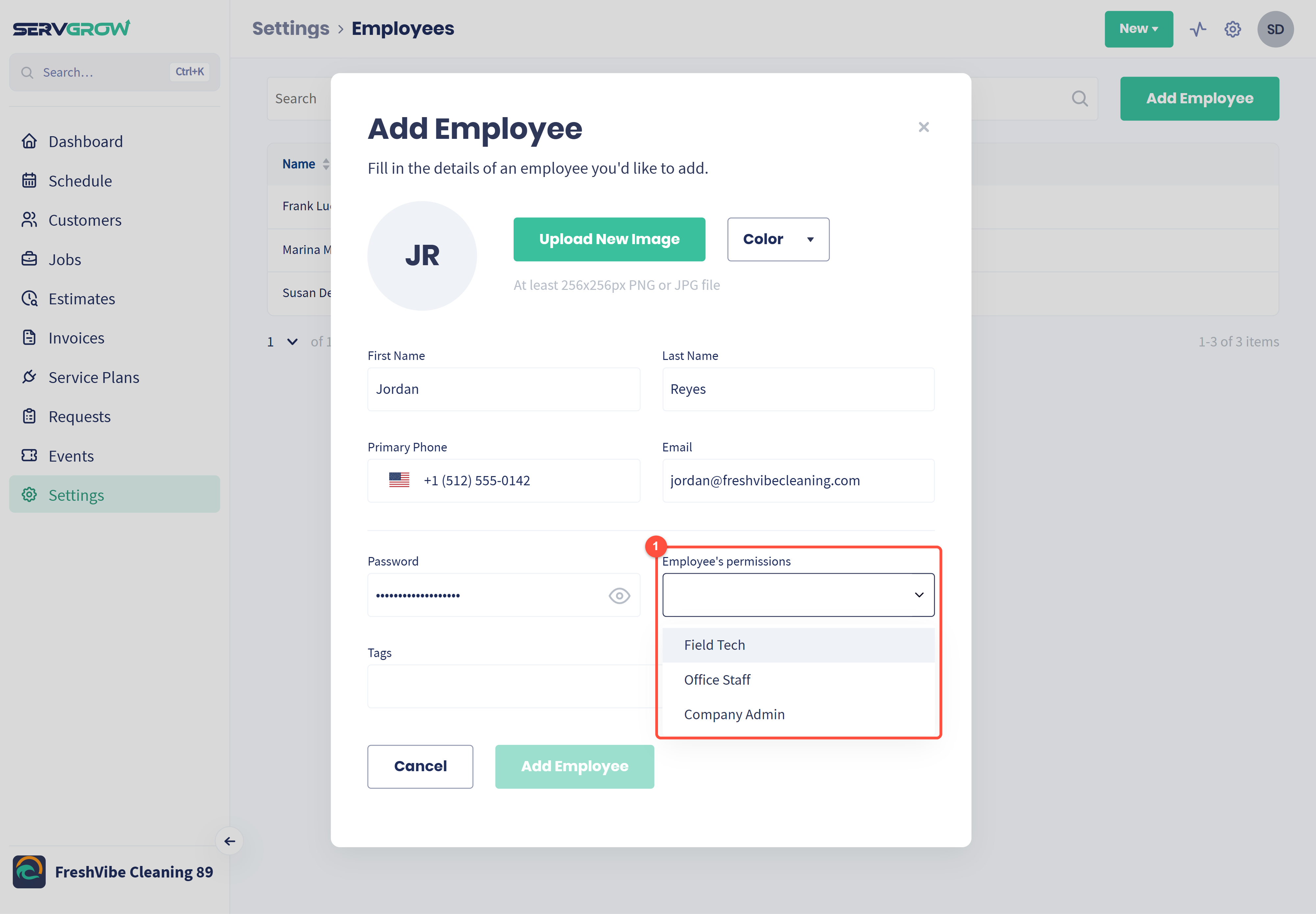Open the Color dropdown

coord(778,240)
